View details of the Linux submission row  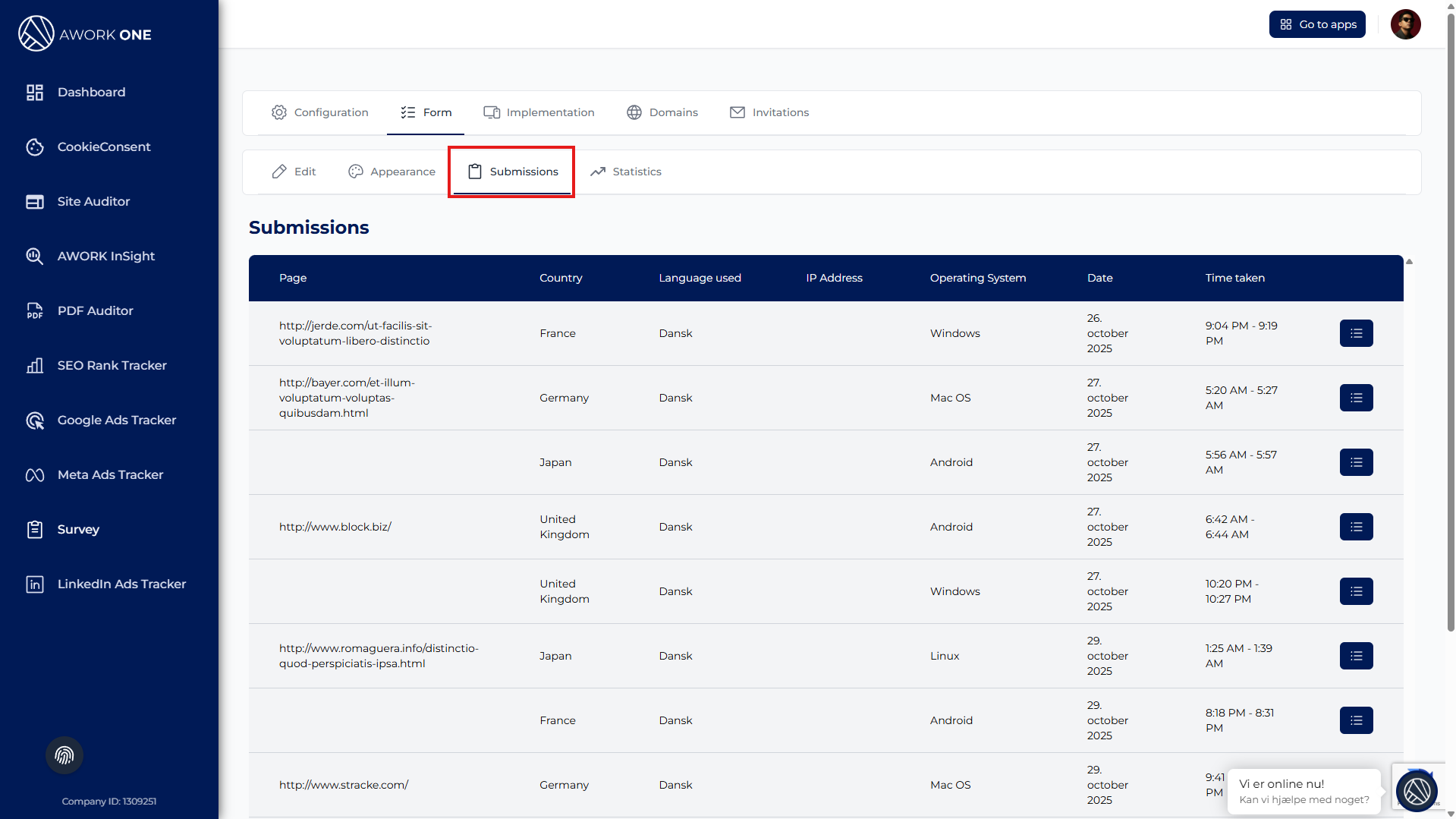(1356, 656)
